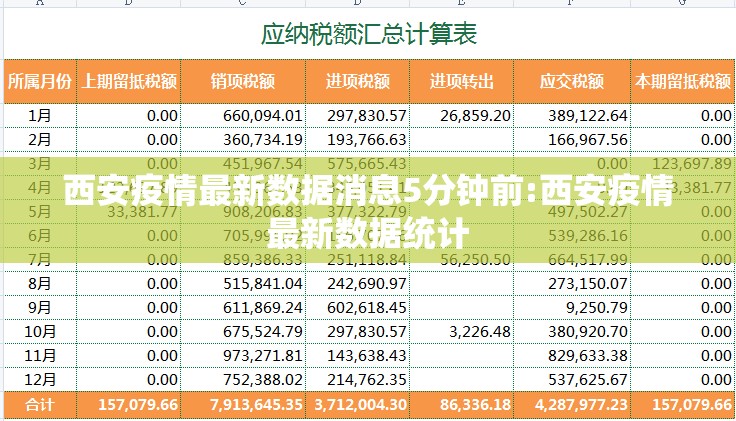
Task: Select the 515,841.04 cell
Action: (x=243, y=283)
